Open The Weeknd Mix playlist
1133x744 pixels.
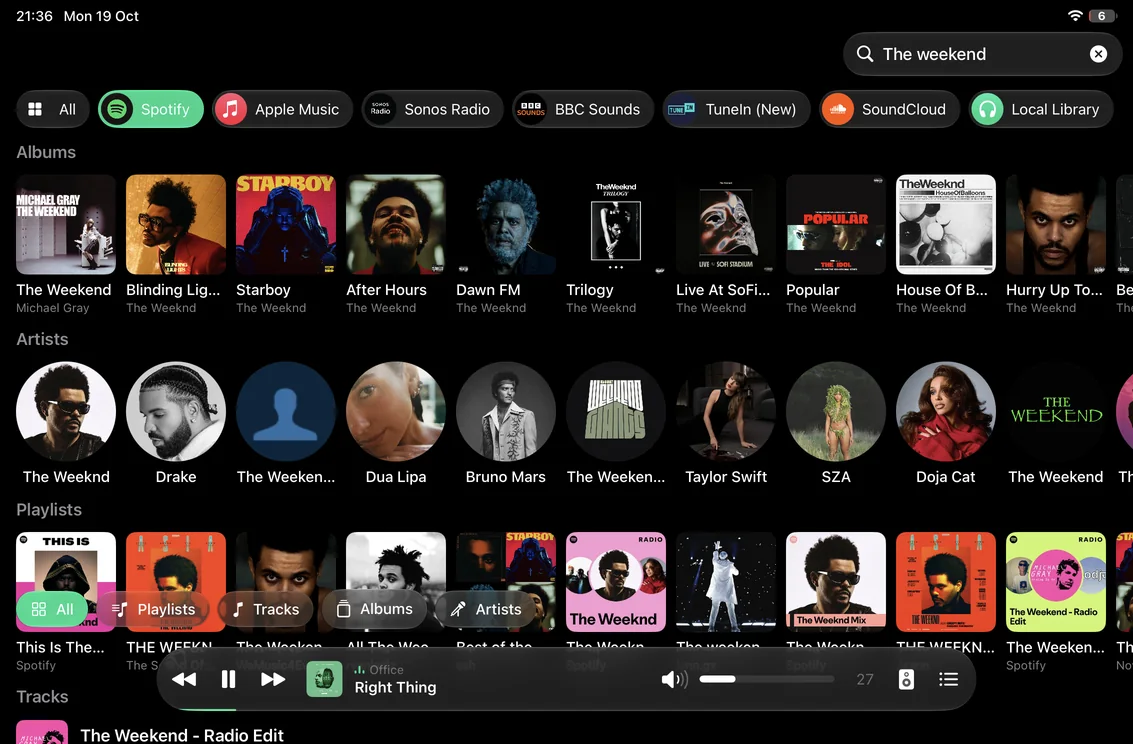(835, 582)
